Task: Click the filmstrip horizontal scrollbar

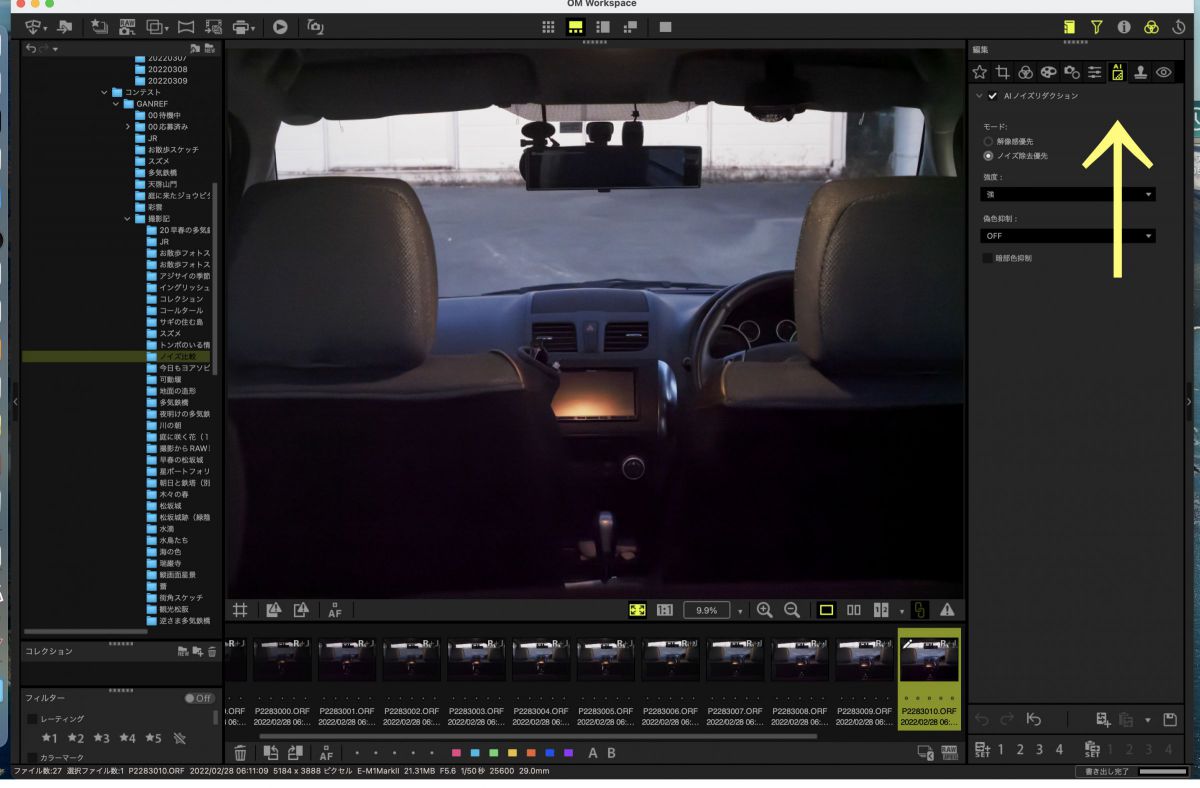Action: (x=538, y=737)
